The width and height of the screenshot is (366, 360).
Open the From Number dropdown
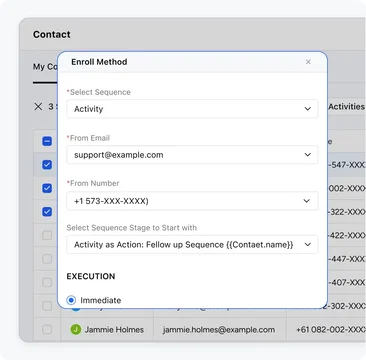pos(192,201)
